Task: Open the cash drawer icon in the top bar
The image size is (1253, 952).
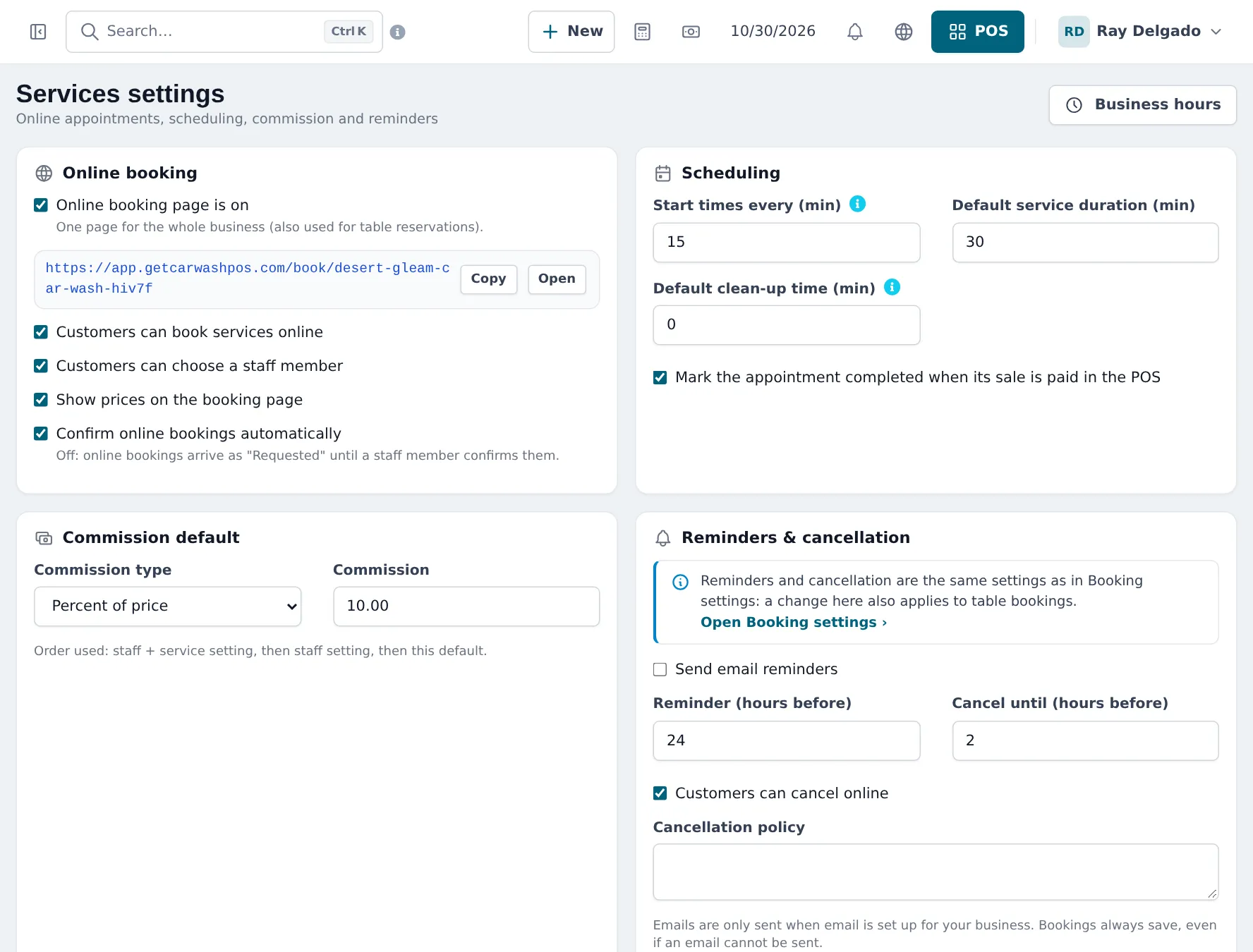Action: pyautogui.click(x=691, y=32)
